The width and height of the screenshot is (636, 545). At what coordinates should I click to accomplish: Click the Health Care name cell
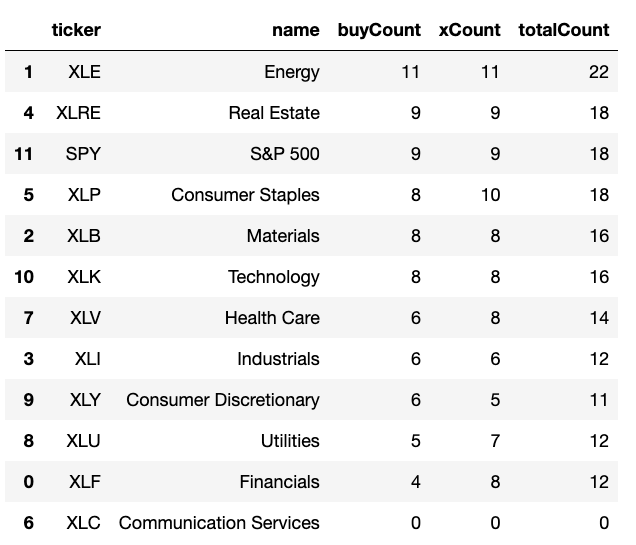click(272, 318)
